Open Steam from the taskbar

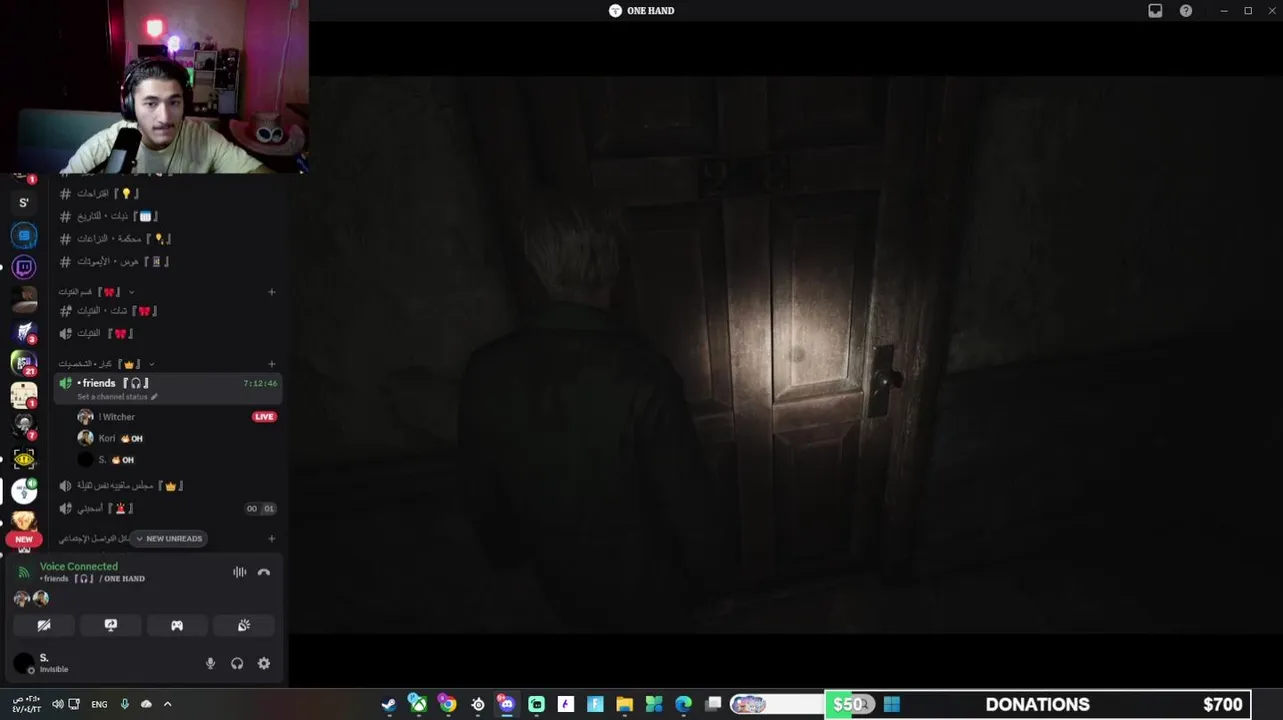(389, 704)
